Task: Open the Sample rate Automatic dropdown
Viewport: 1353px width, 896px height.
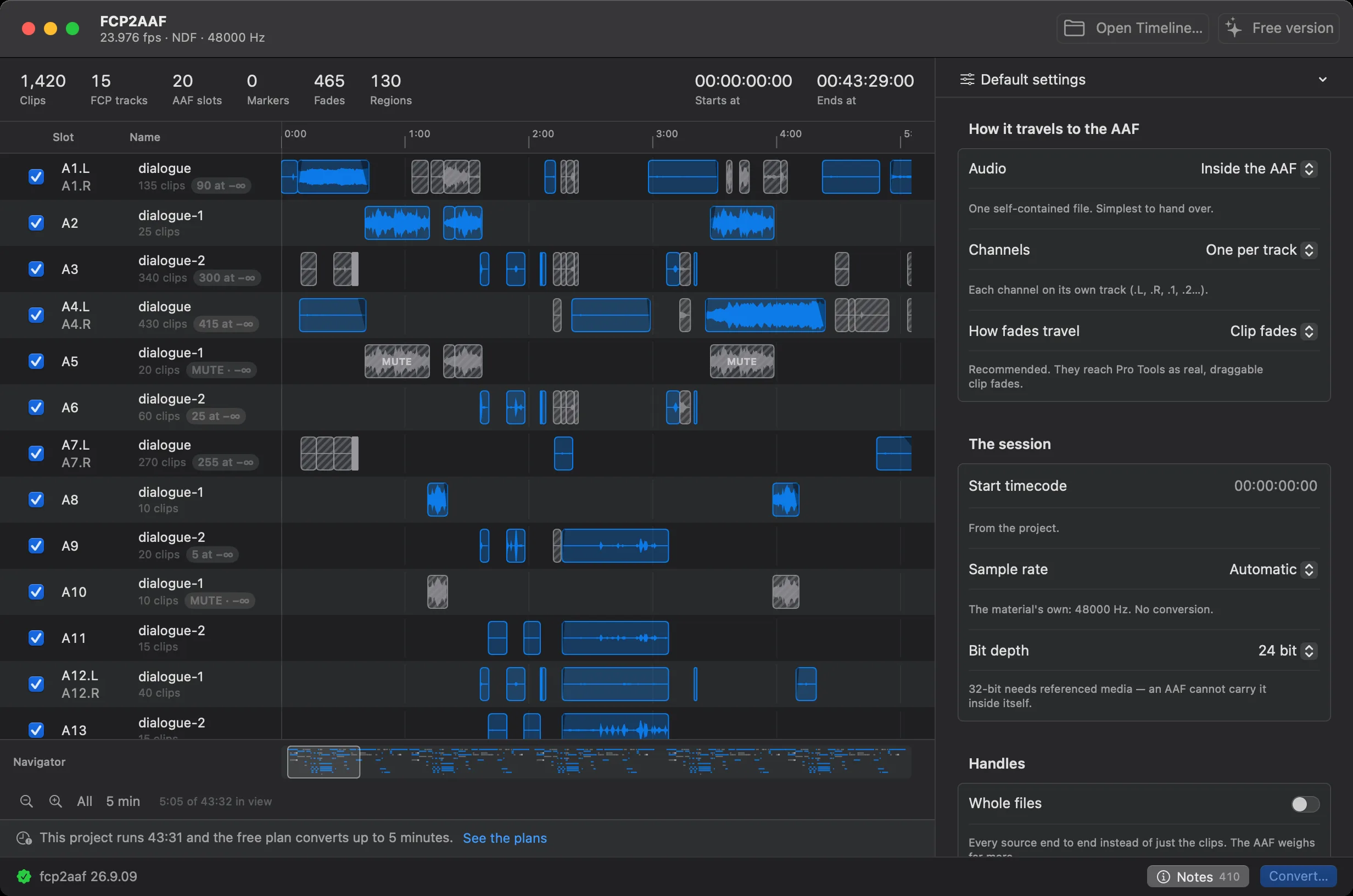Action: (x=1273, y=569)
